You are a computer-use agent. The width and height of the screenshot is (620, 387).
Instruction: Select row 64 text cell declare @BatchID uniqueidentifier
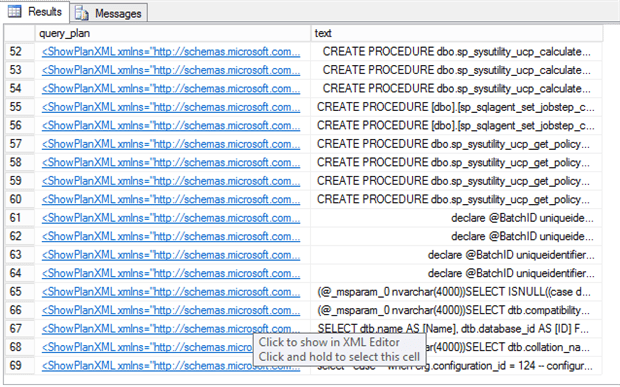[x=457, y=274]
